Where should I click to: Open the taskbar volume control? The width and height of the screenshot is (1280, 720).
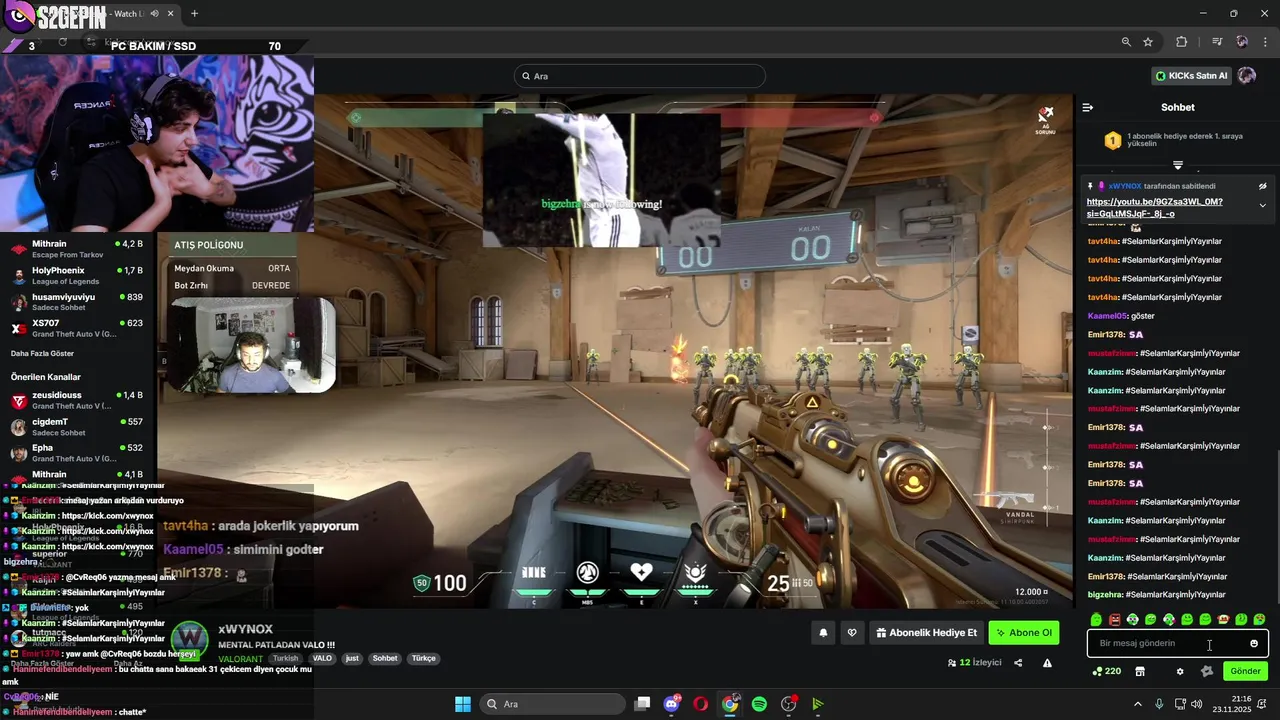1197,704
